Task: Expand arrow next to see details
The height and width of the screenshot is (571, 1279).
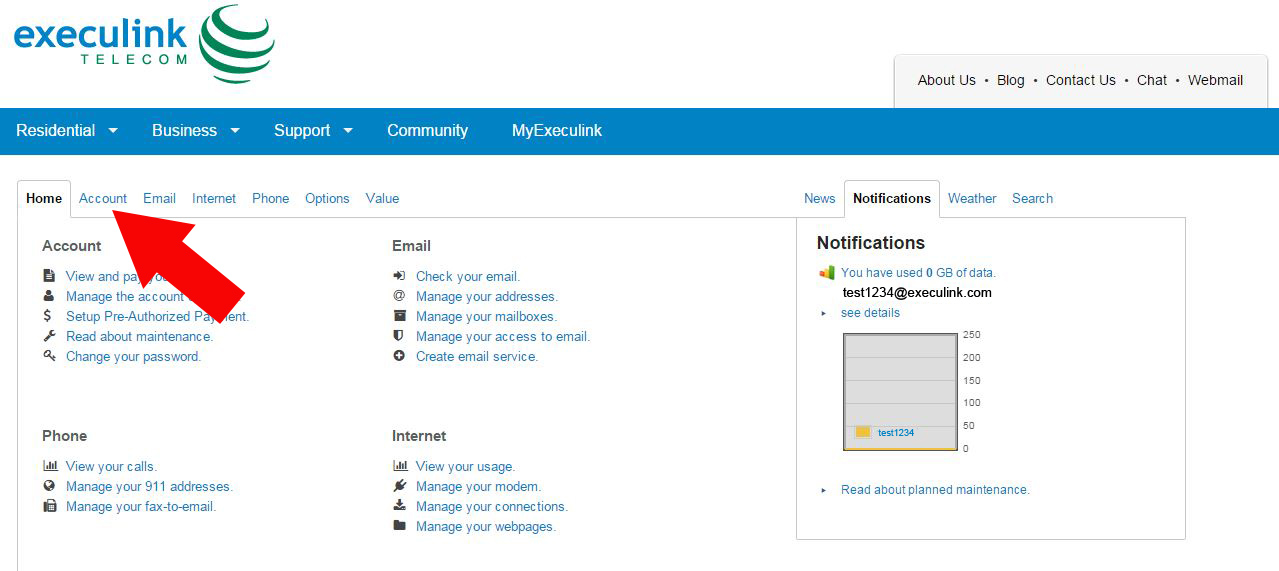Action: 824,313
